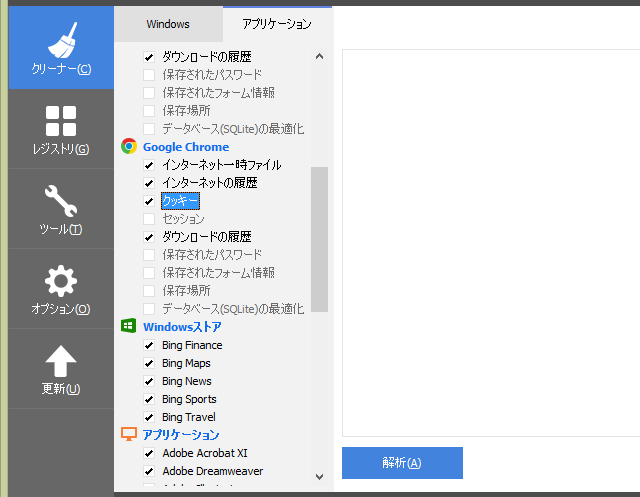The height and width of the screenshot is (497, 640).
Task: Start analysis with the 解析(A) button
Action: [x=402, y=463]
